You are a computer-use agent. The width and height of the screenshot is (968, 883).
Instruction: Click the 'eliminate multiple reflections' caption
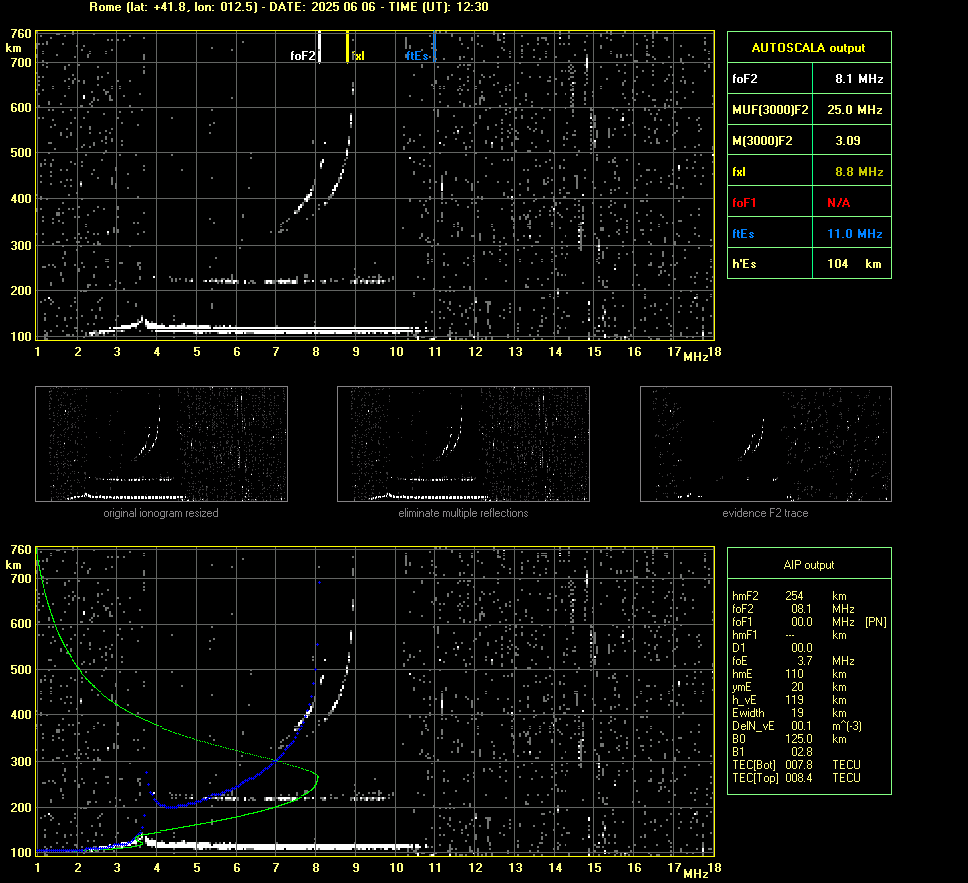pos(463,513)
